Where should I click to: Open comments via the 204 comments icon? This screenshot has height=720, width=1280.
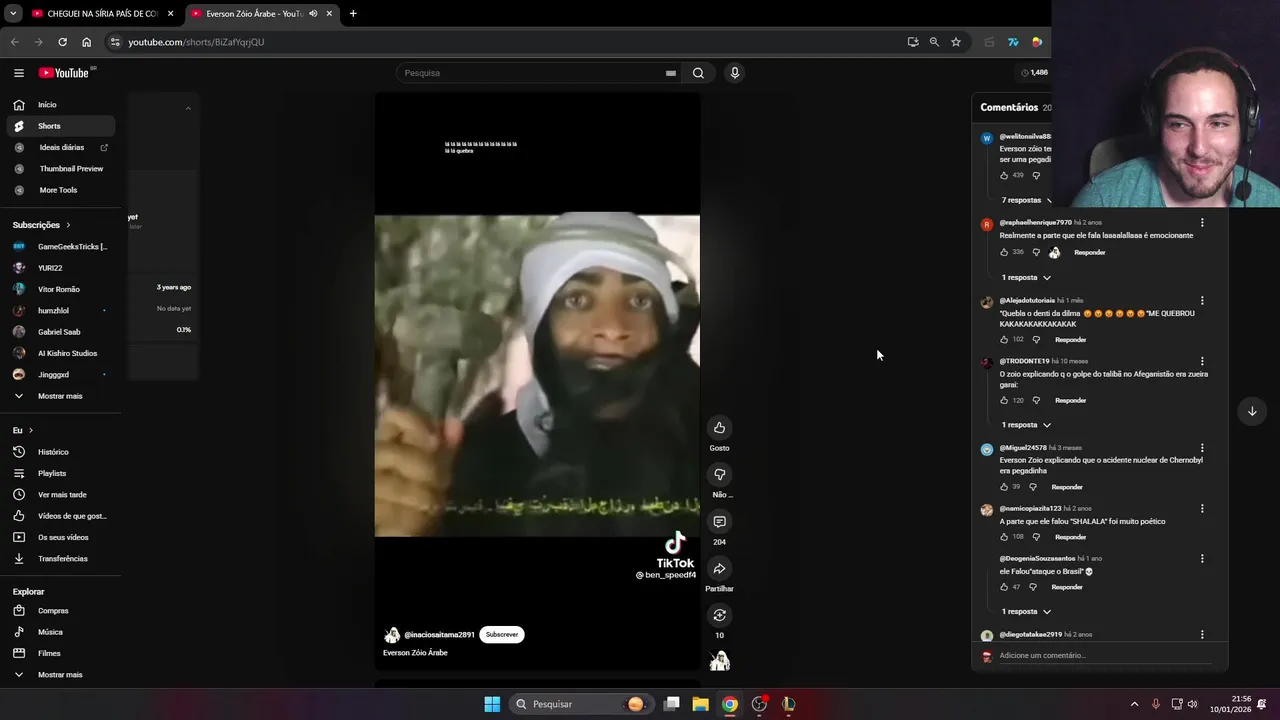pyautogui.click(x=719, y=522)
